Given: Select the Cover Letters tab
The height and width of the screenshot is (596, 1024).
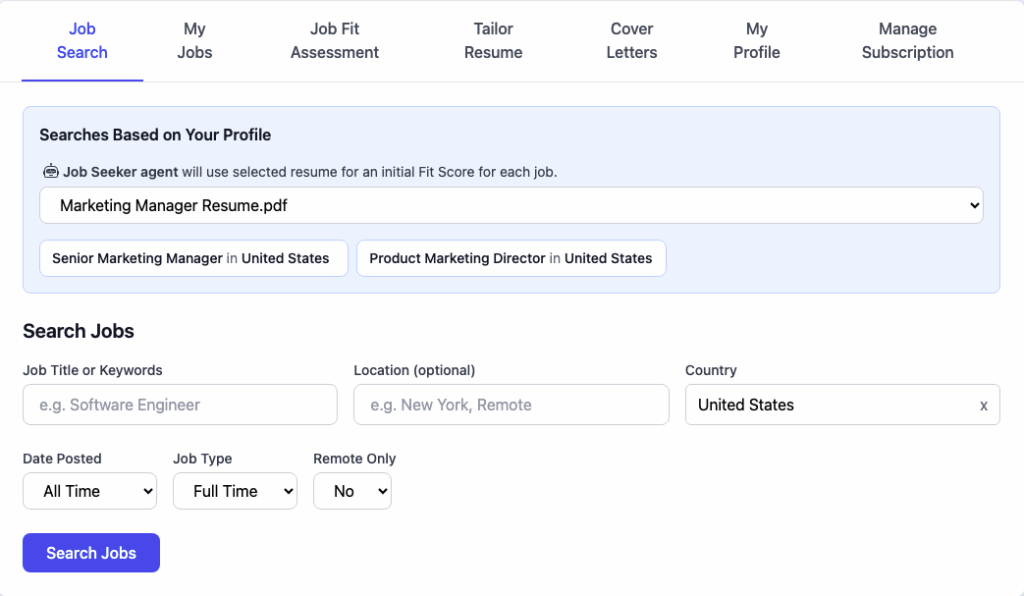Looking at the screenshot, I should click(632, 40).
